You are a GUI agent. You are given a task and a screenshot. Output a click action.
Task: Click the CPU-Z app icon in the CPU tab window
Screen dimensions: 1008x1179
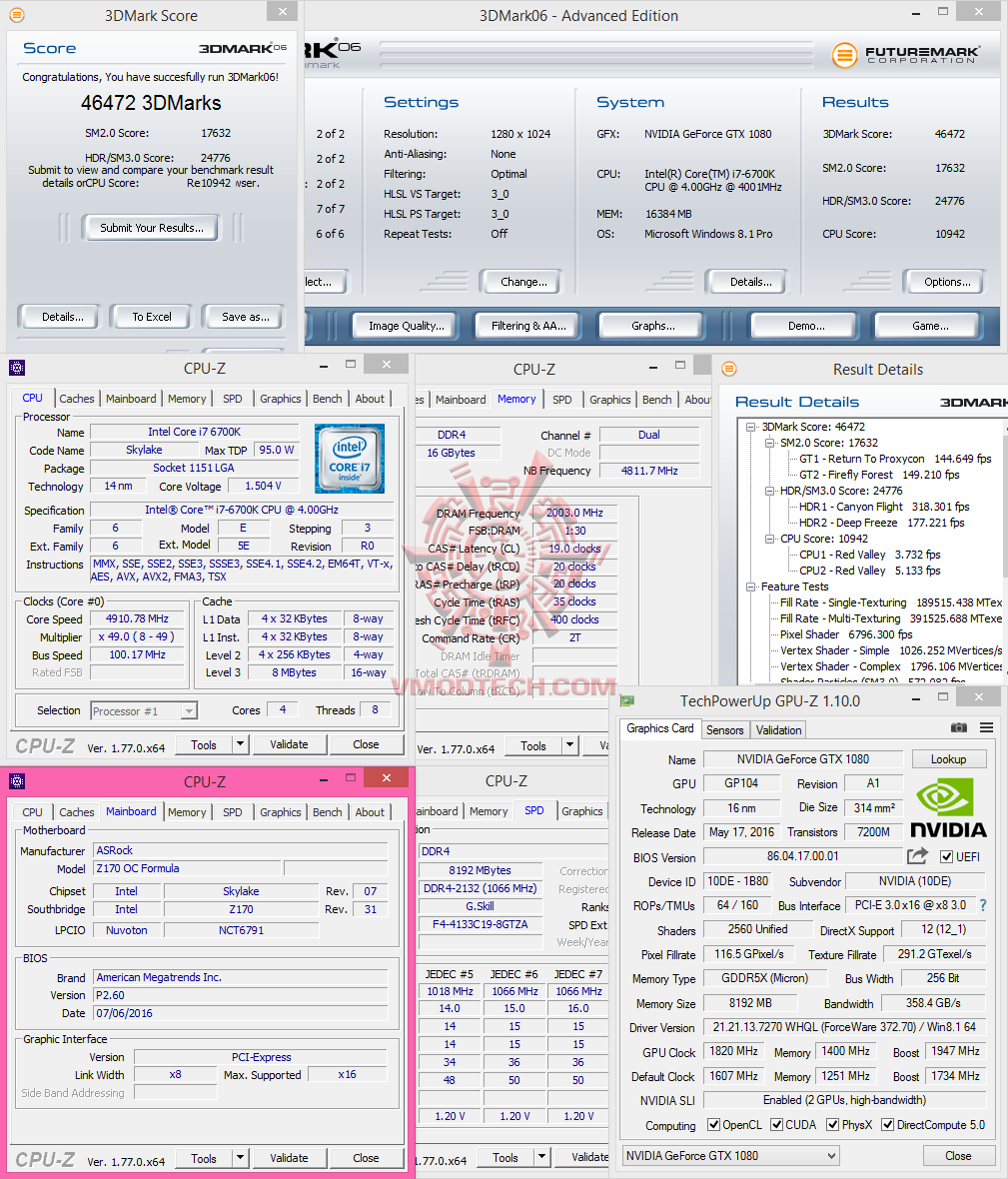(17, 368)
